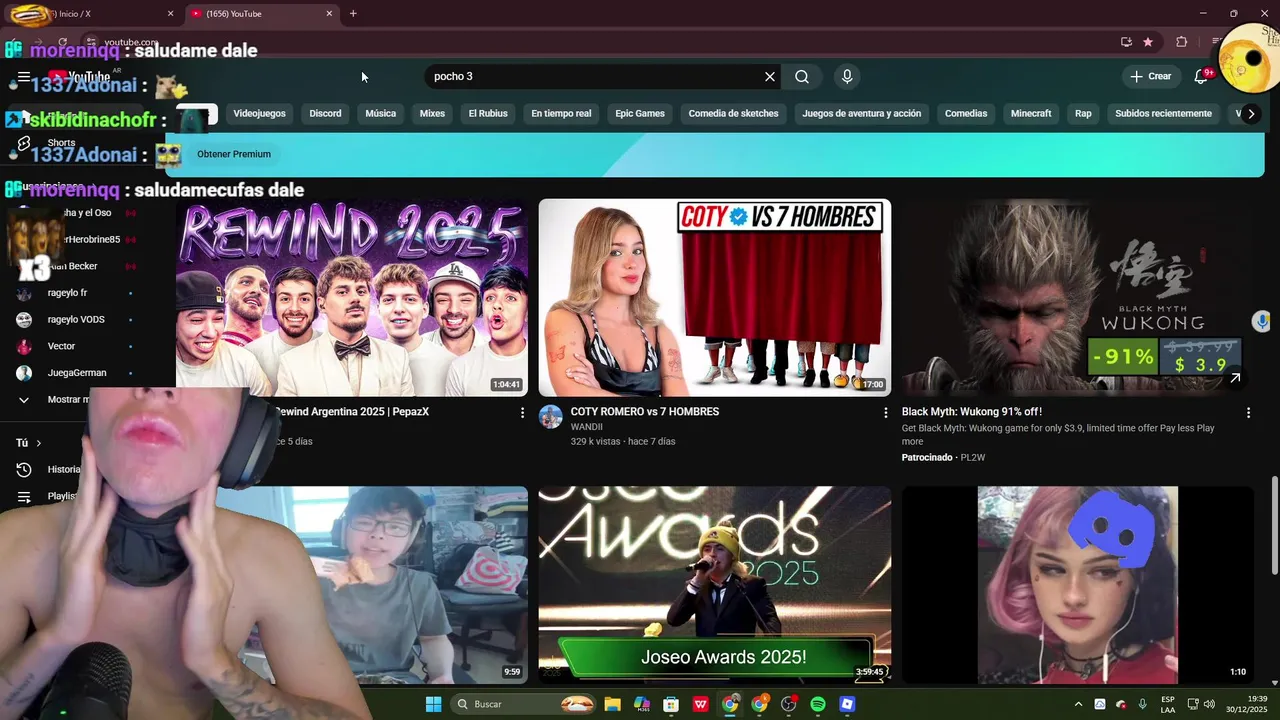Screen dimensions: 1280x720
Task: Open Black Myth: Wukong 91% off title
Action: pyautogui.click(x=972, y=411)
